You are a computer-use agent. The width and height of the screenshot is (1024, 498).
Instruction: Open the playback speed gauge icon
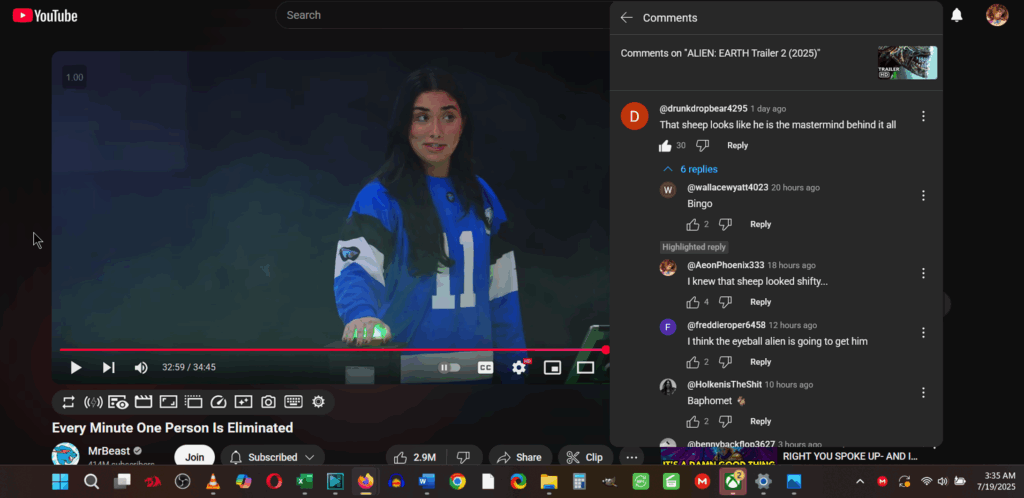(218, 402)
